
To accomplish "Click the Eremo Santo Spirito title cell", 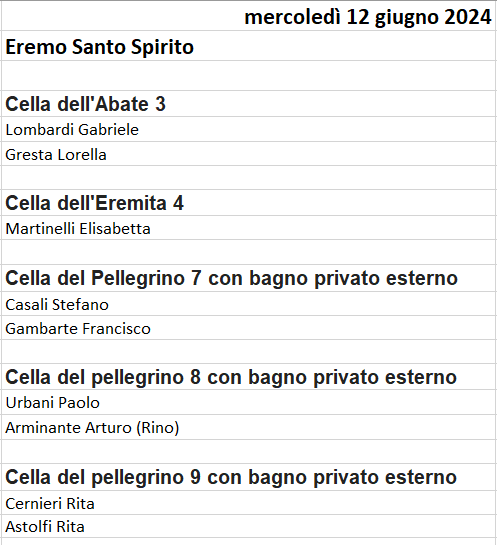I will tap(248, 46).
